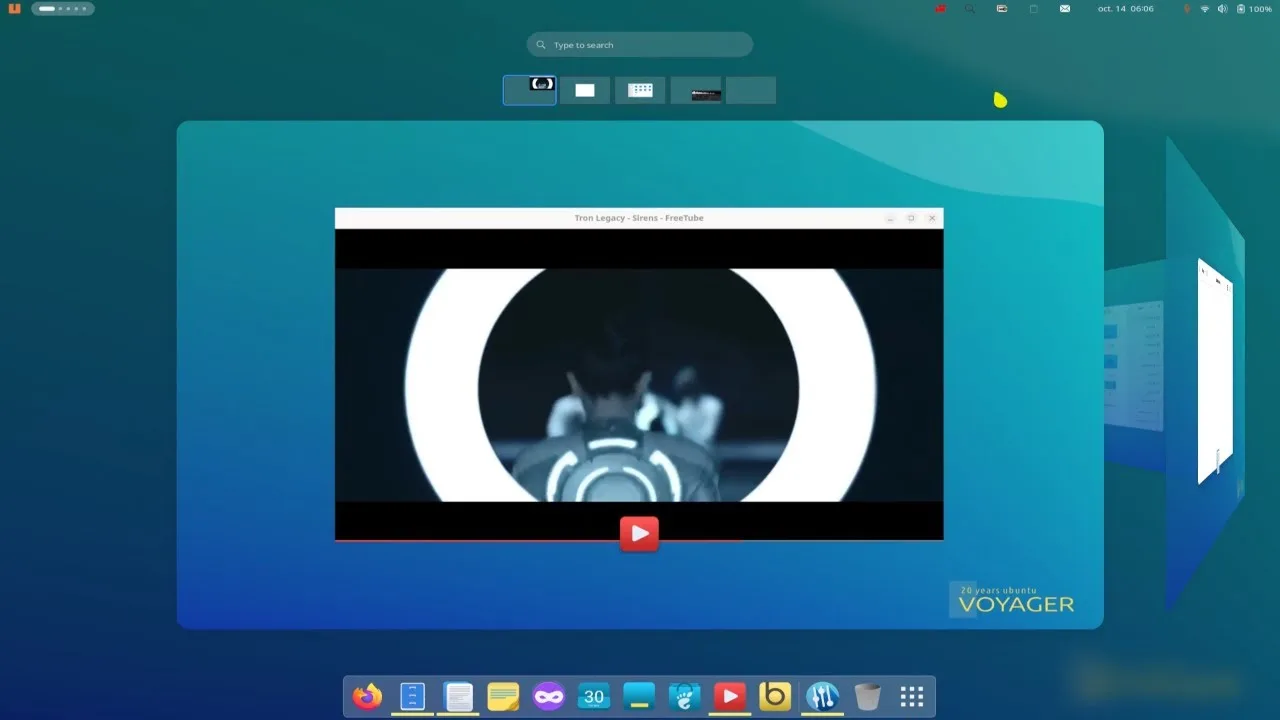
Task: Open the file manager dock icon
Action: point(413,696)
